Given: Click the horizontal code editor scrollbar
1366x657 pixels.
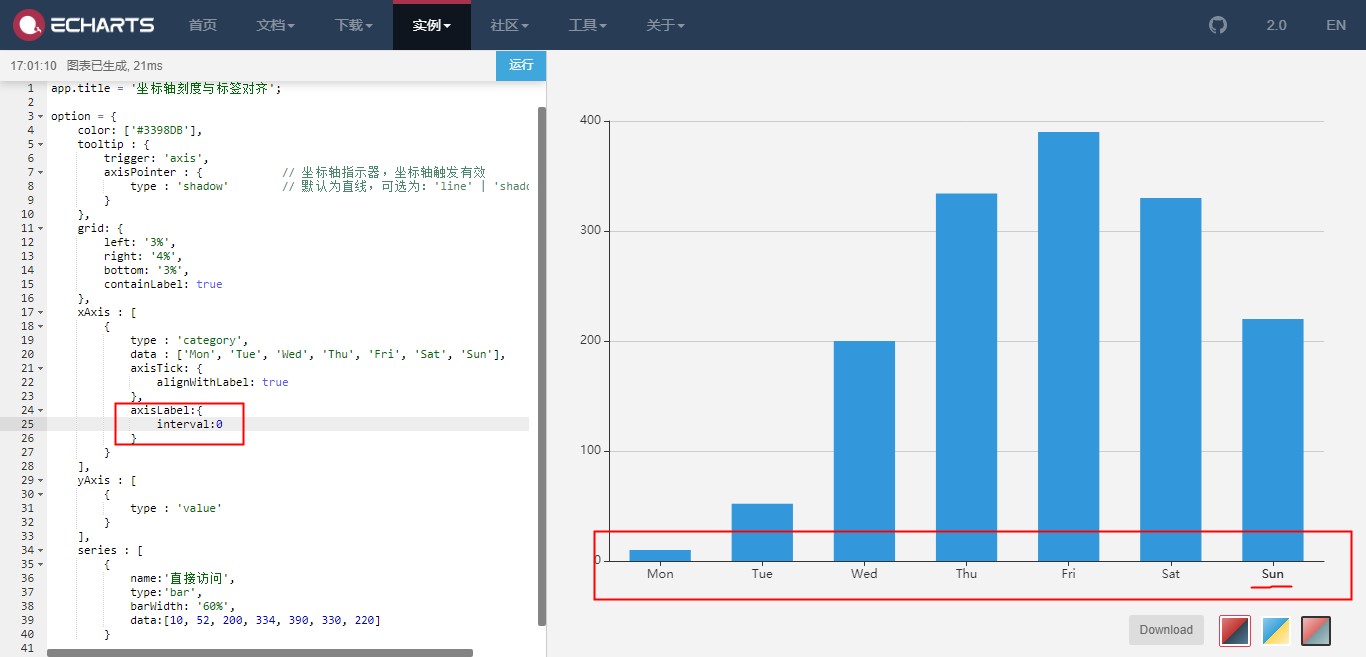Looking at the screenshot, I should 260,652.
